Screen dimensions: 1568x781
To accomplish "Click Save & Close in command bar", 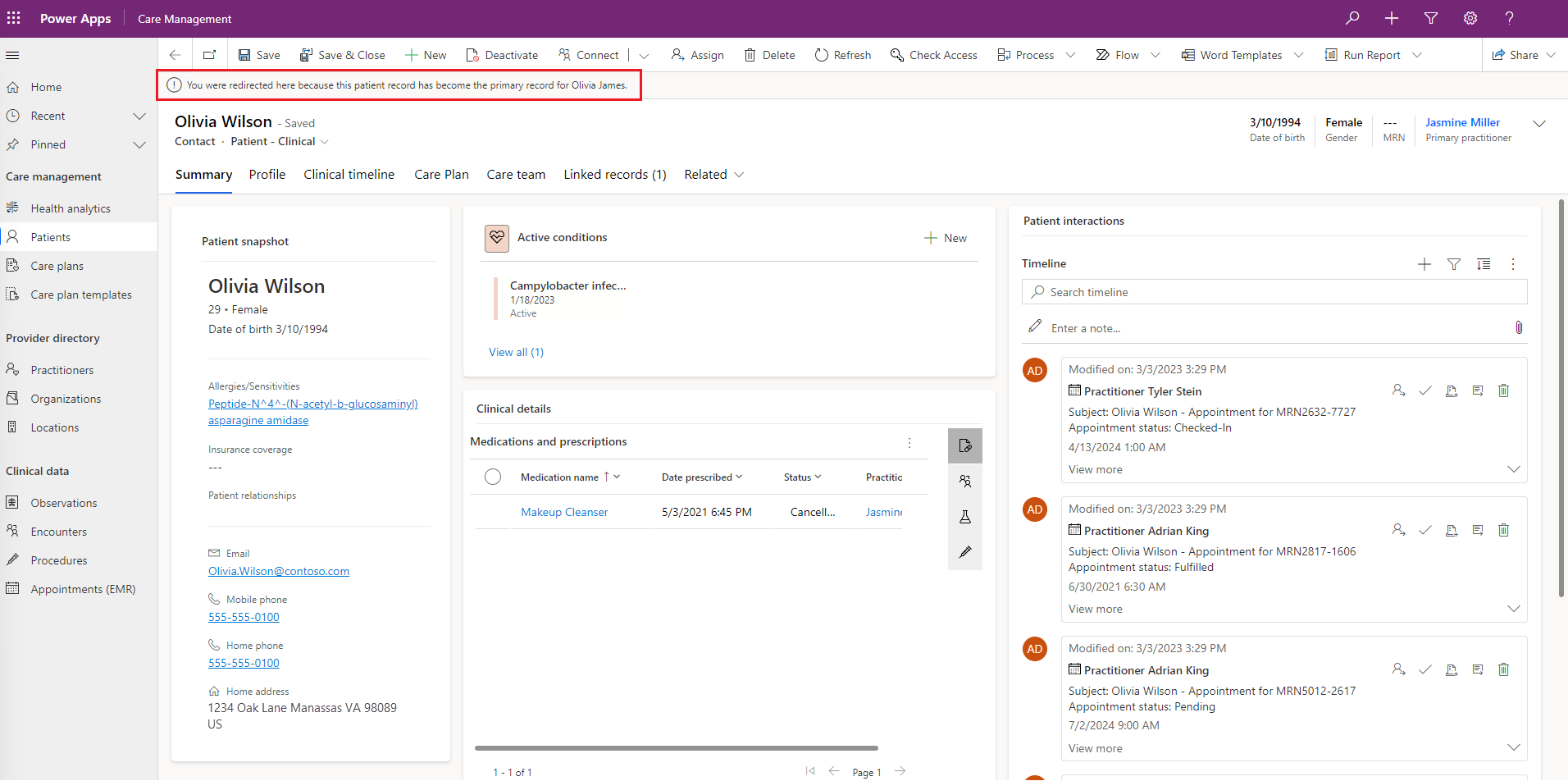I will [343, 55].
